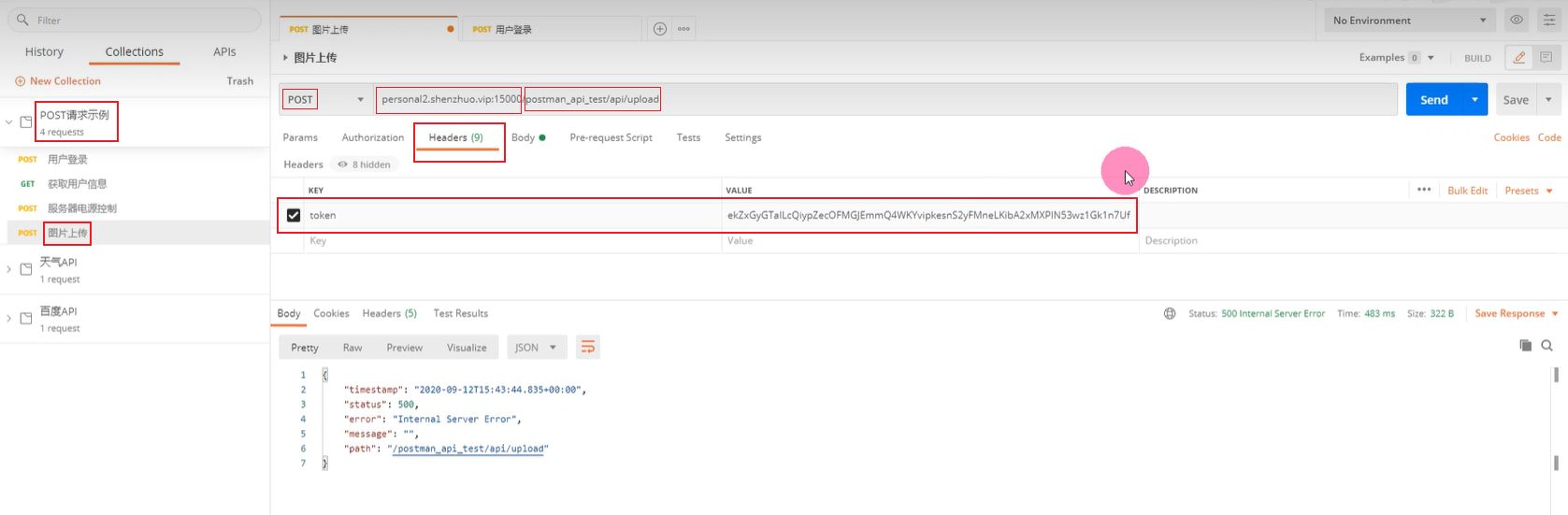Image resolution: width=1568 pixels, height=515 pixels.
Task: Uncheck the token header checkbox
Action: (x=294, y=215)
